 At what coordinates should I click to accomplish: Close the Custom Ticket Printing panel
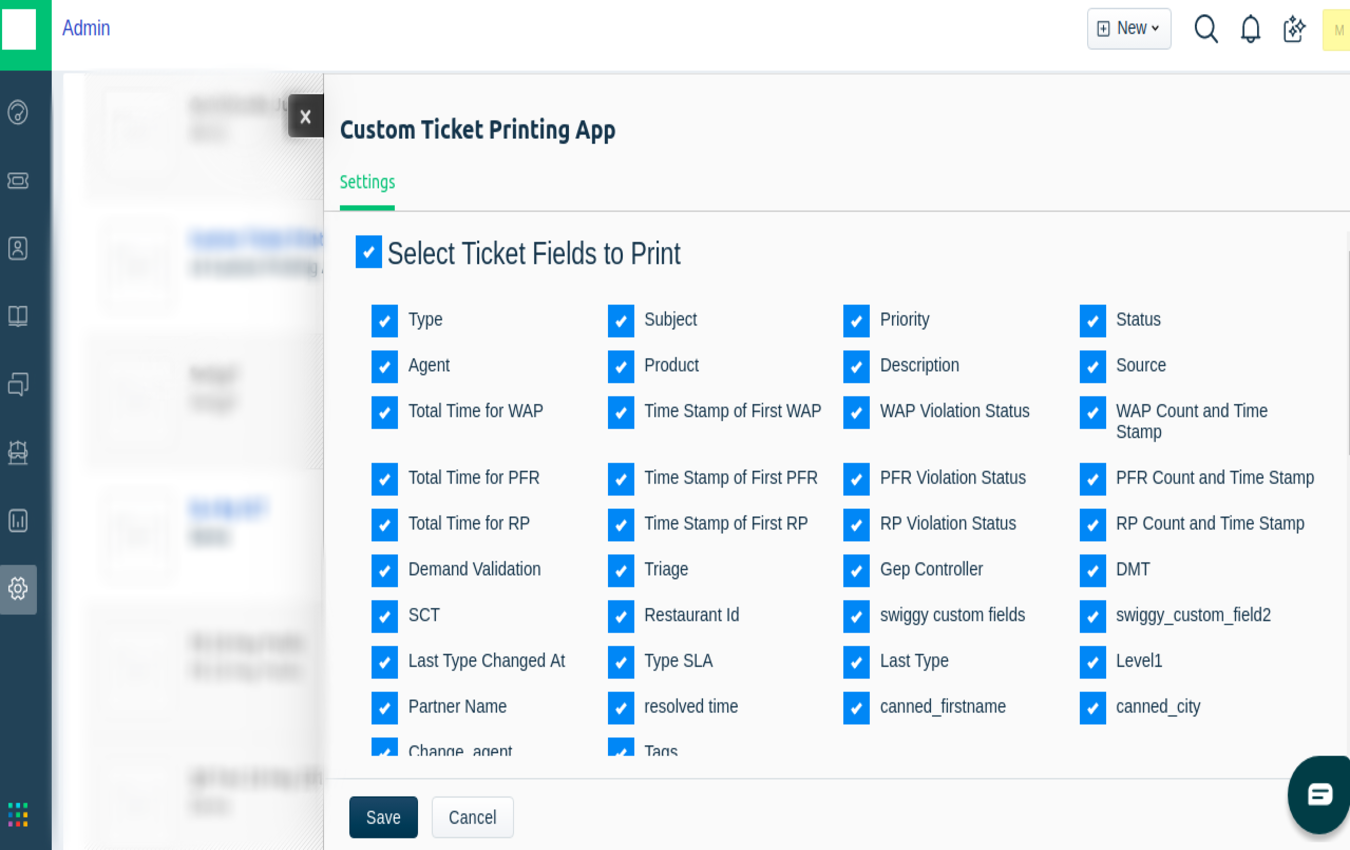pos(305,116)
